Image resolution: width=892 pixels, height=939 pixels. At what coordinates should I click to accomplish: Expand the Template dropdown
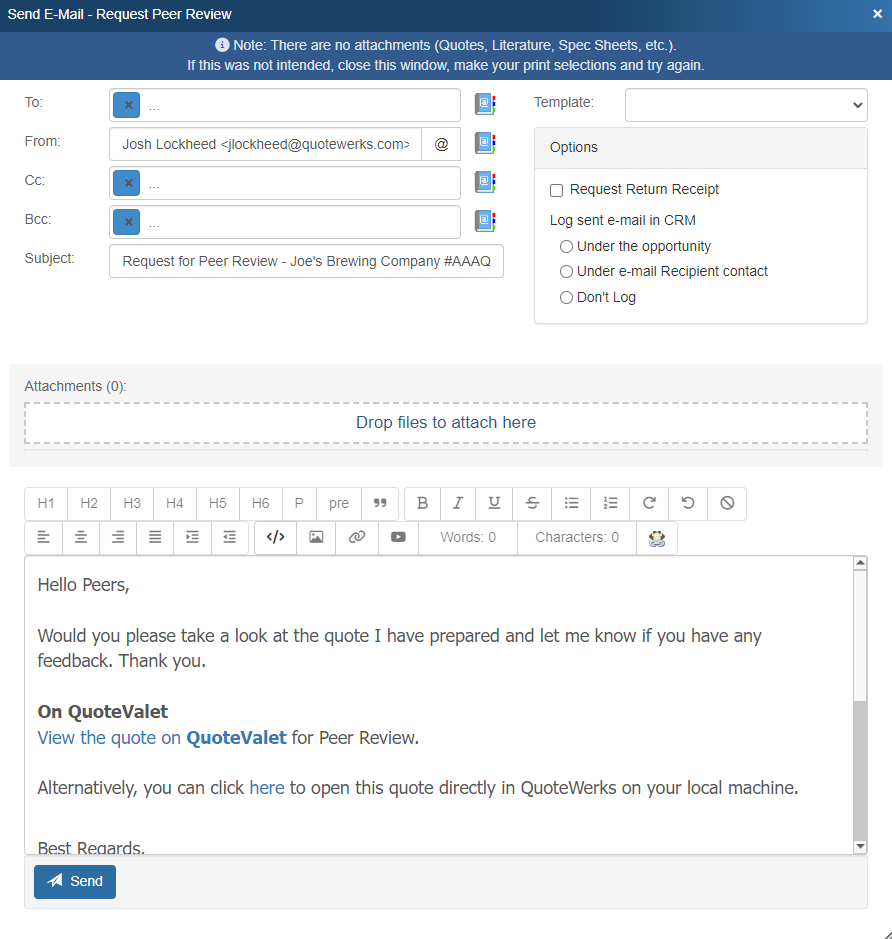746,104
